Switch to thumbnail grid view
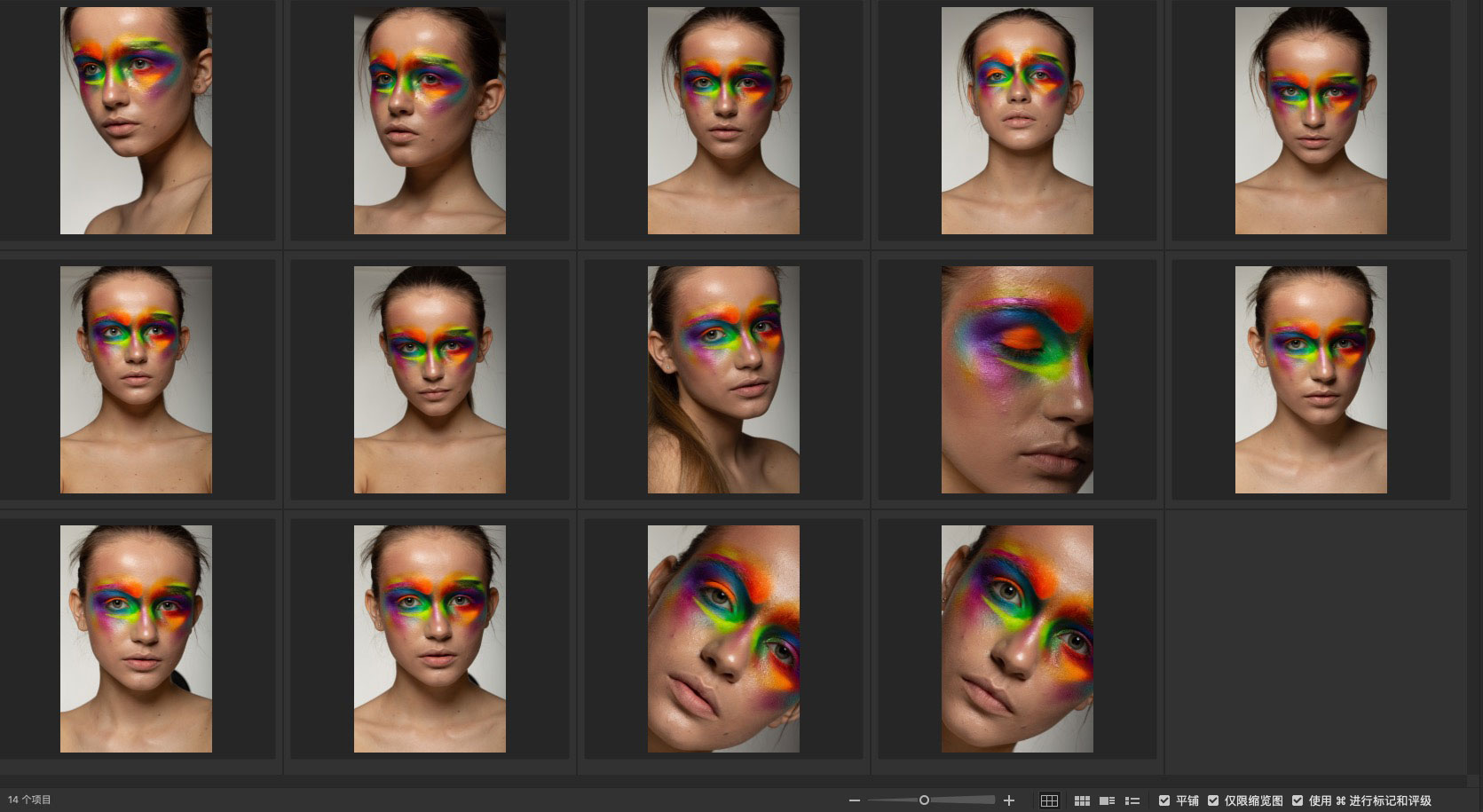This screenshot has height=812, width=1483. (1082, 800)
